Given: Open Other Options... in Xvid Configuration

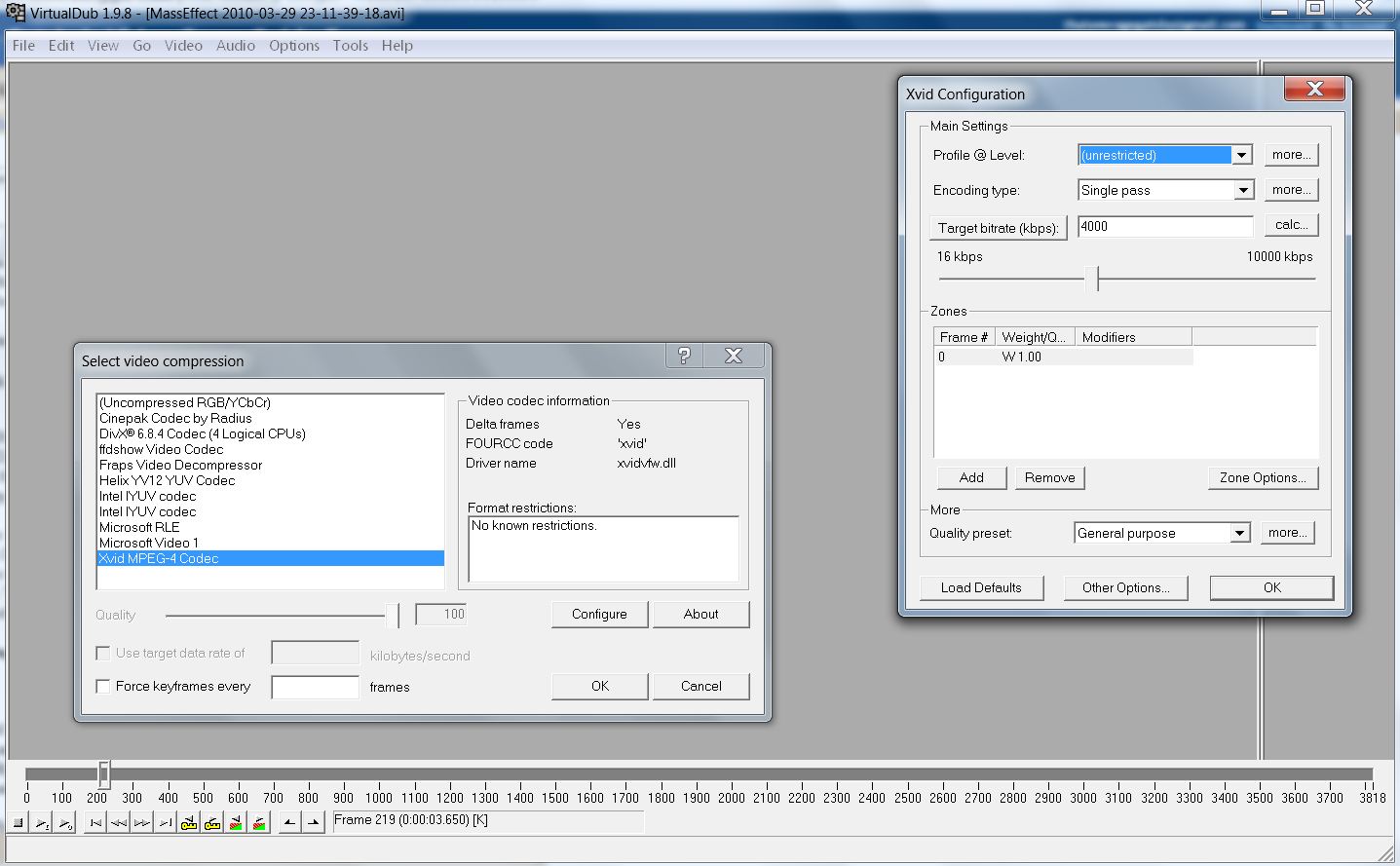Looking at the screenshot, I should [x=1125, y=587].
